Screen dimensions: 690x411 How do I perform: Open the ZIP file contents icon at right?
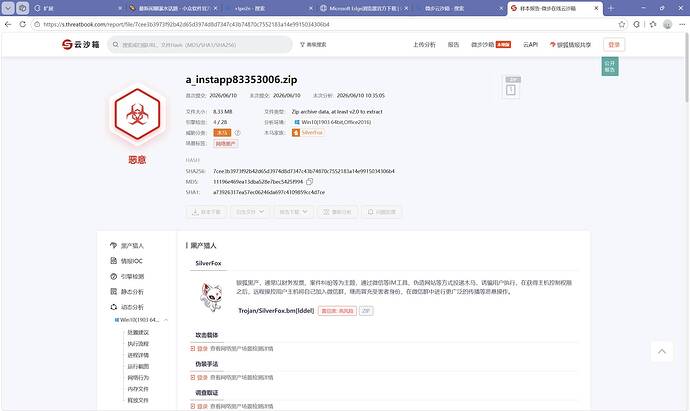[x=511, y=87]
